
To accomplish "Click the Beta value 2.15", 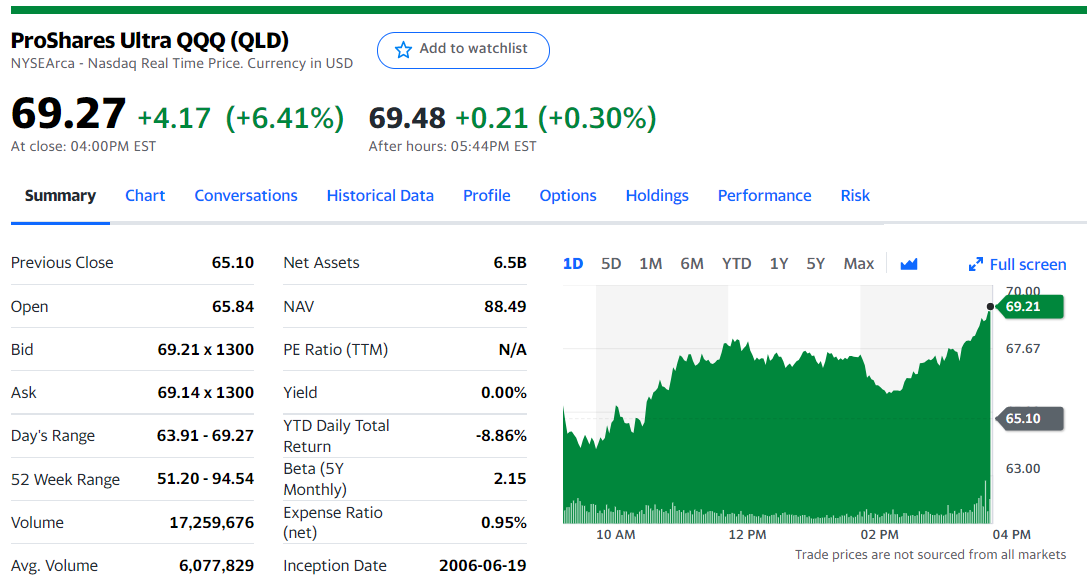I will click(x=510, y=478).
